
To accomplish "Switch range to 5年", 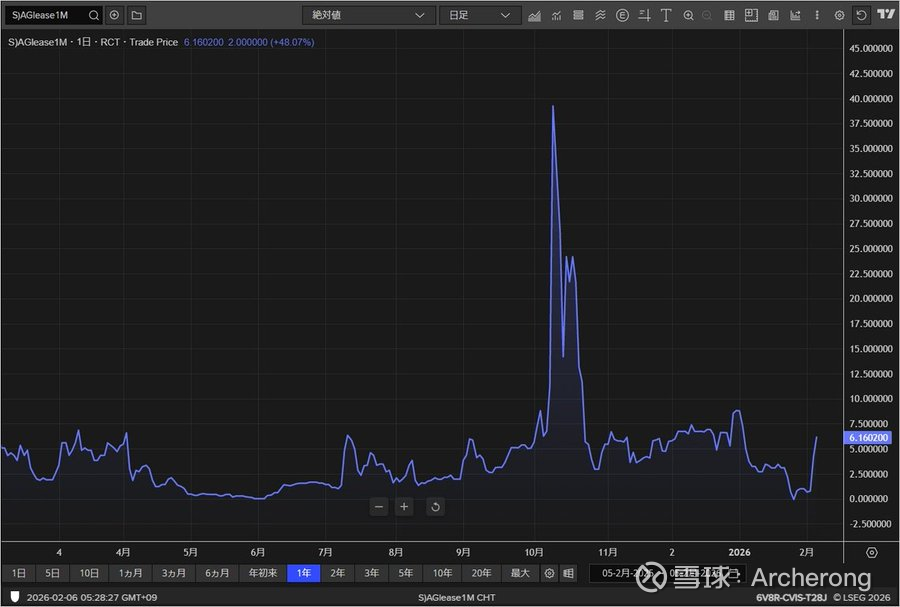I will tap(405, 573).
